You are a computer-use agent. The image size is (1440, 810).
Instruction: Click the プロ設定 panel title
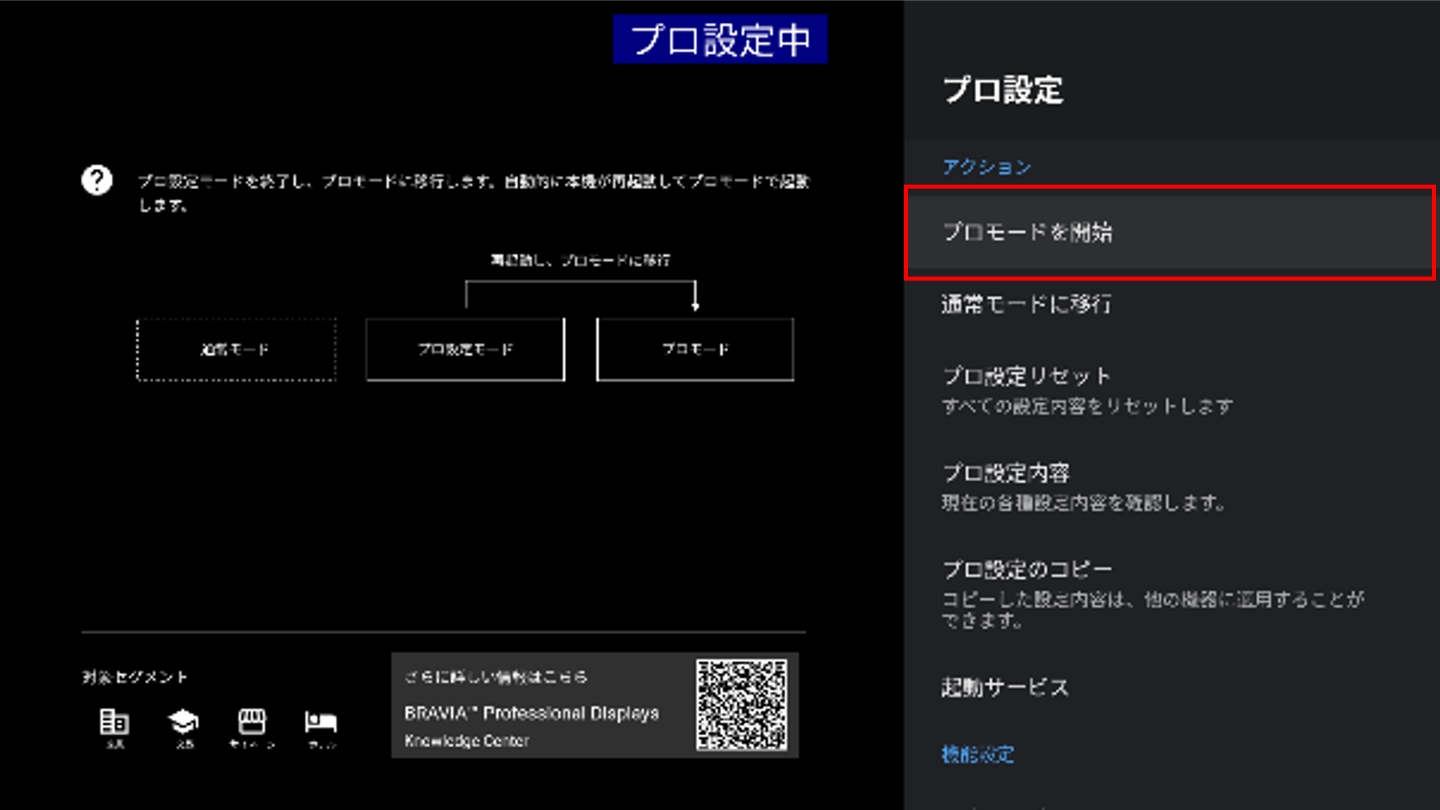(x=1002, y=90)
